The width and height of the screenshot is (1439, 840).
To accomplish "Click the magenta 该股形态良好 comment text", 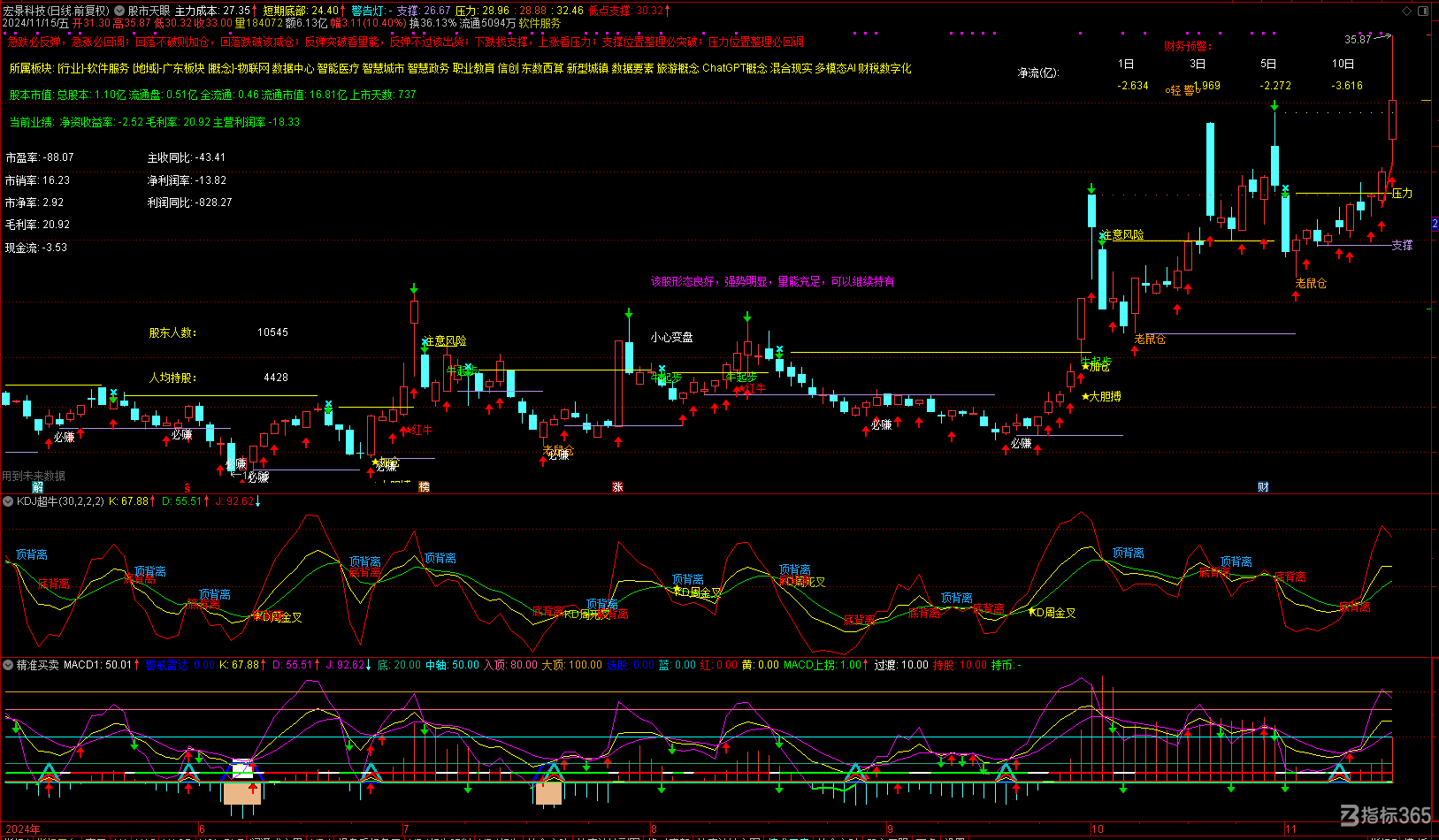I will (772, 281).
